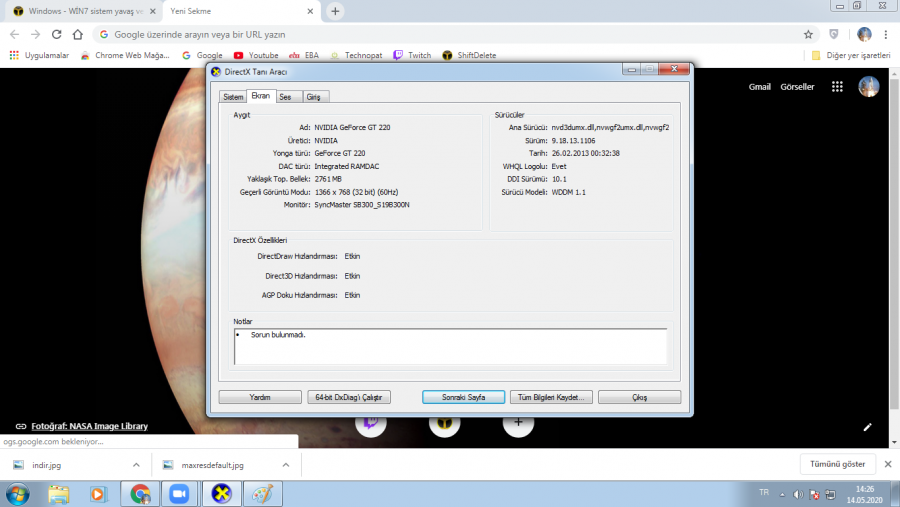Open Chrome Web Mağazası bookmark

[125, 55]
